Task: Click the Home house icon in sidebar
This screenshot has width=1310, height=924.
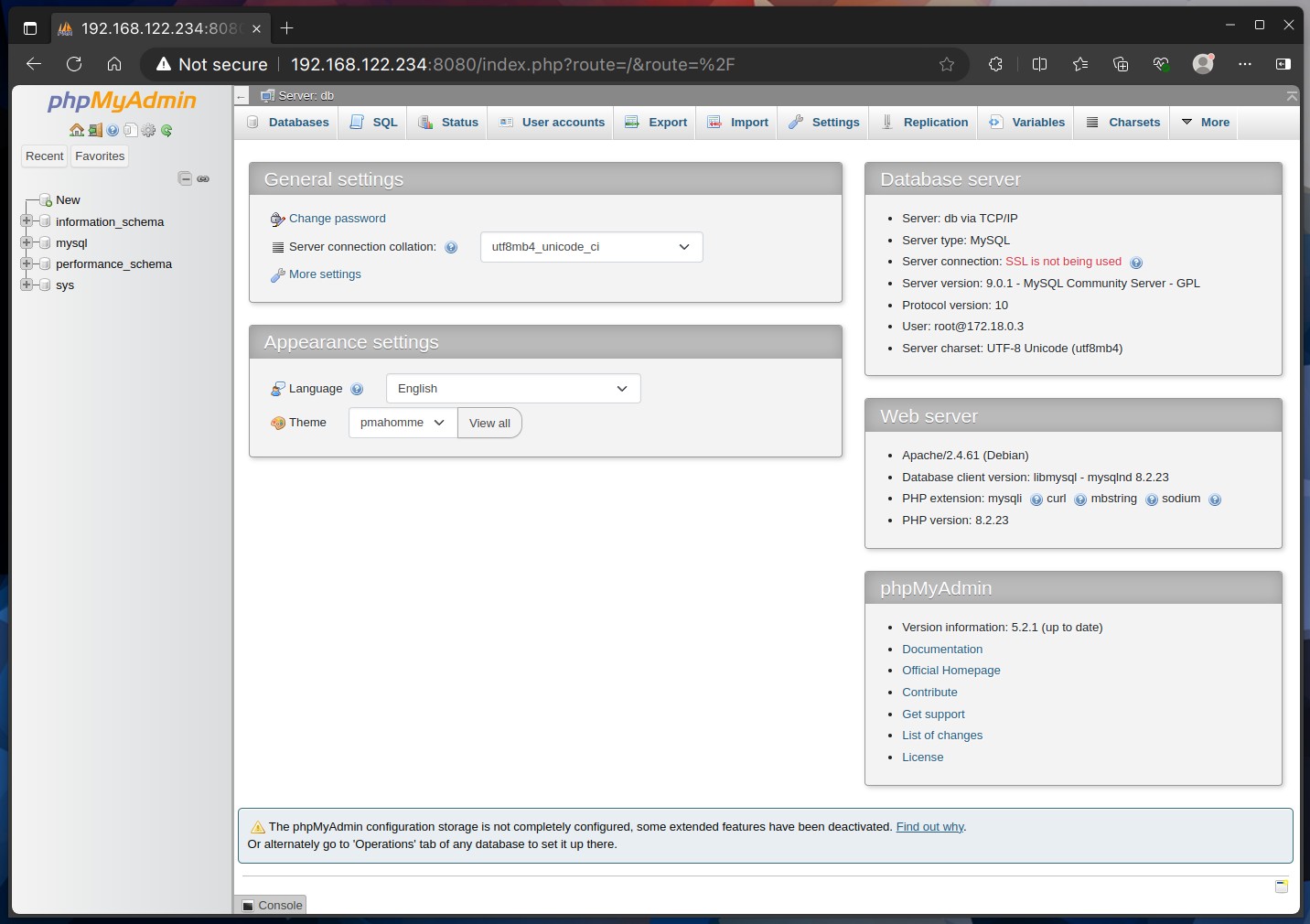Action: (x=77, y=130)
